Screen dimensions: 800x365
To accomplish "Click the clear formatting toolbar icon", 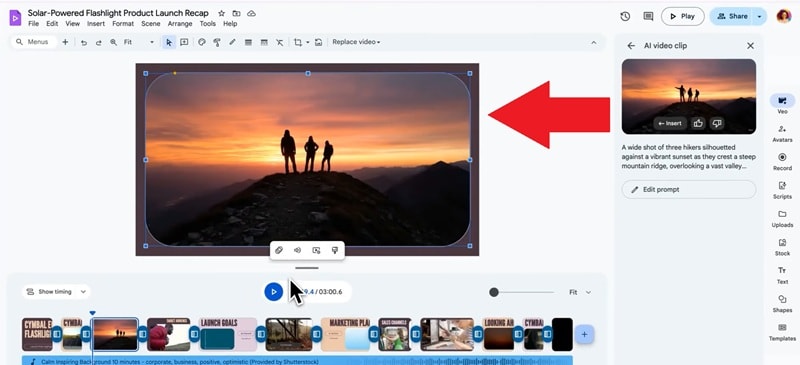I will (x=280, y=42).
